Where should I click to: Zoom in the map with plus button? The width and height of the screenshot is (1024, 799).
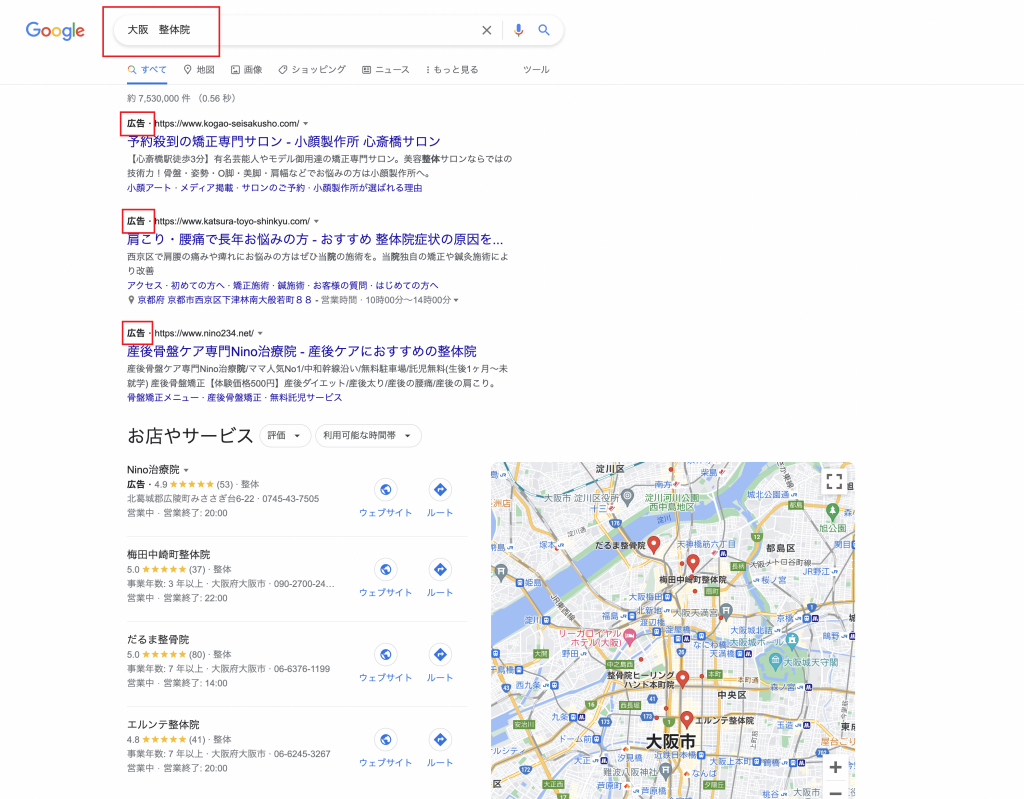[x=835, y=768]
